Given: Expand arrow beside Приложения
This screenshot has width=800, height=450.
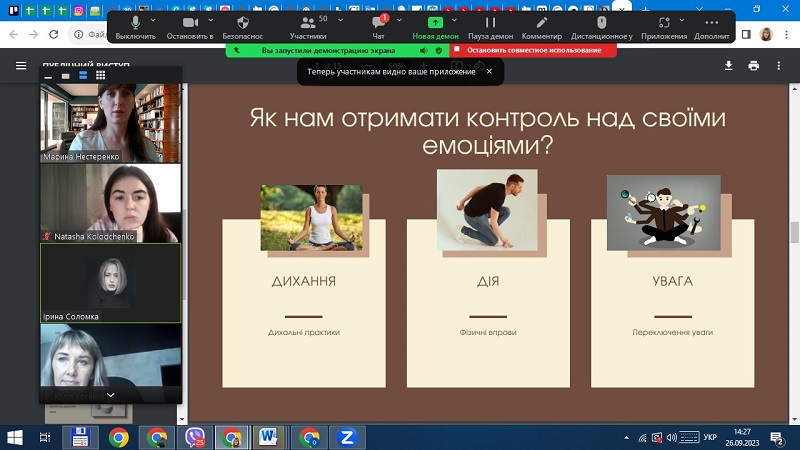Looking at the screenshot, I should click(682, 20).
